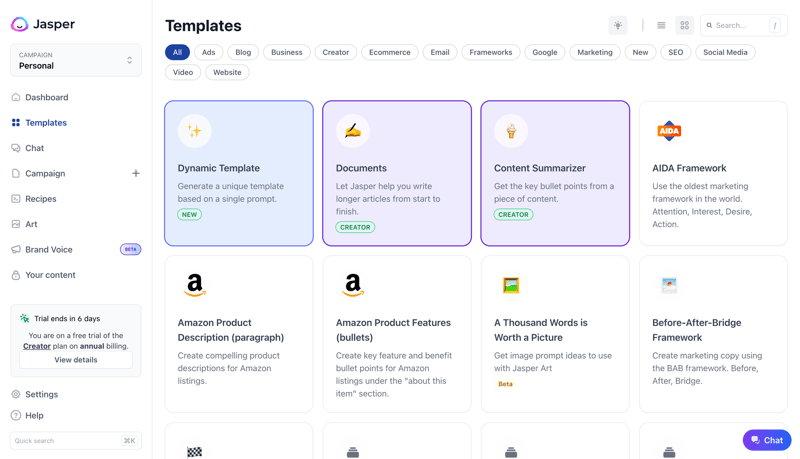Viewport: 800px width, 459px height.
Task: Open the Documents card title
Action: [361, 168]
